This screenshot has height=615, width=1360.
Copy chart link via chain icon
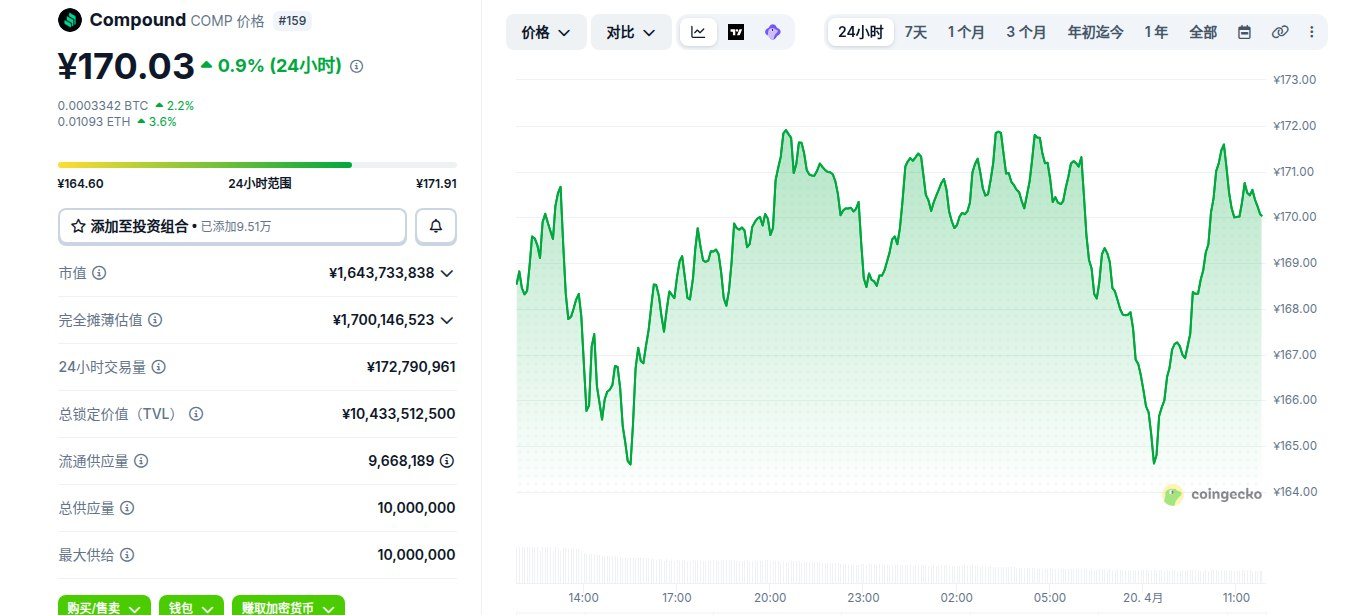click(1280, 32)
